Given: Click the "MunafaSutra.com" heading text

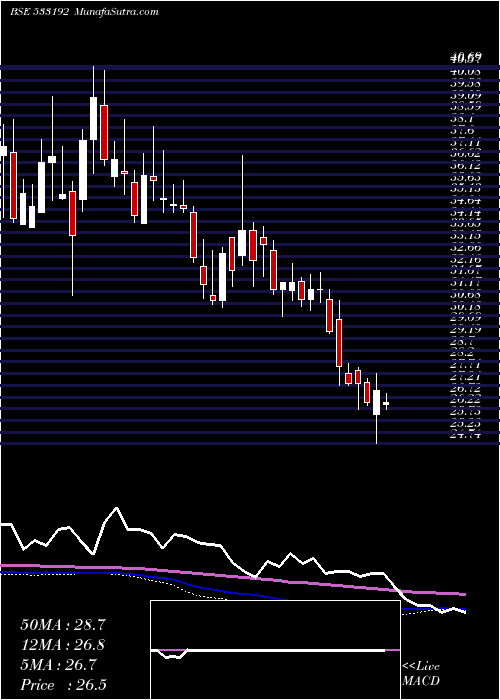Looking at the screenshot, I should click(115, 12).
